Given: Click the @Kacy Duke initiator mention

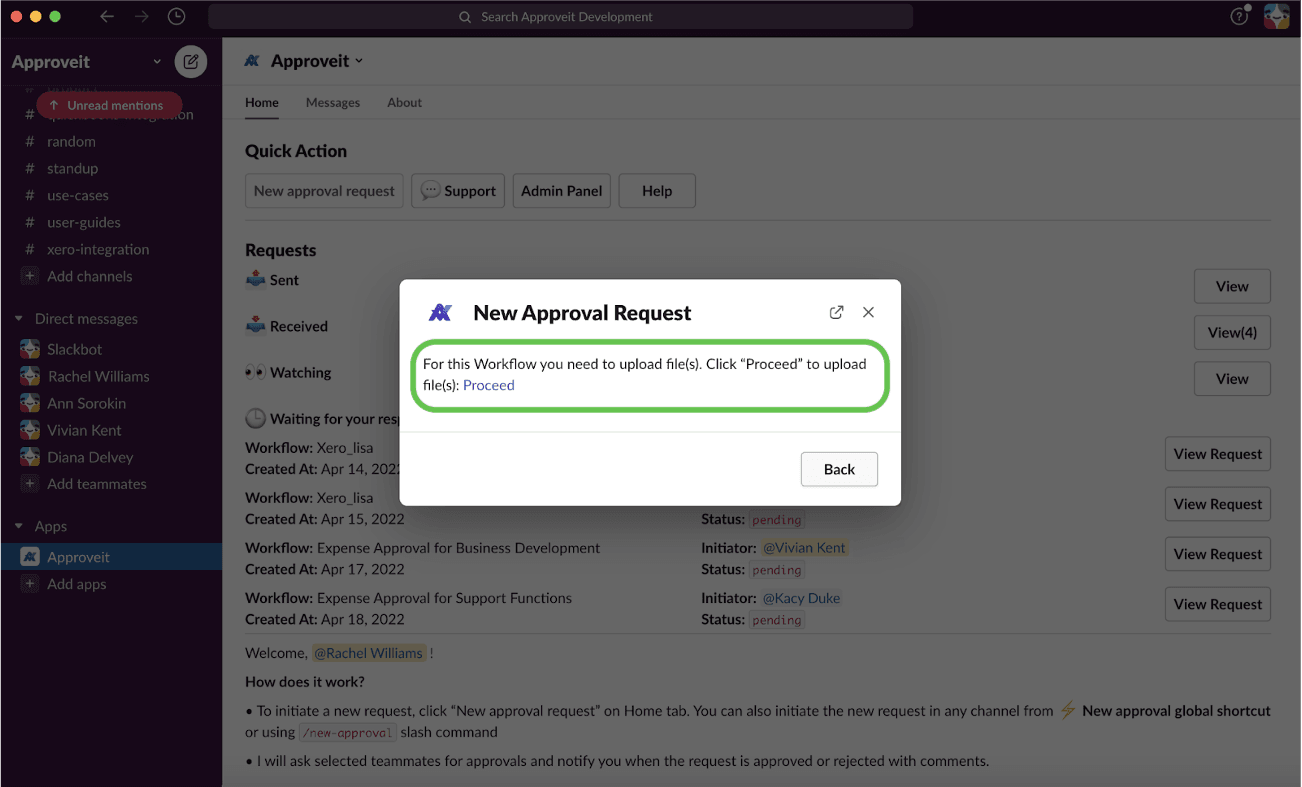Looking at the screenshot, I should (801, 598).
